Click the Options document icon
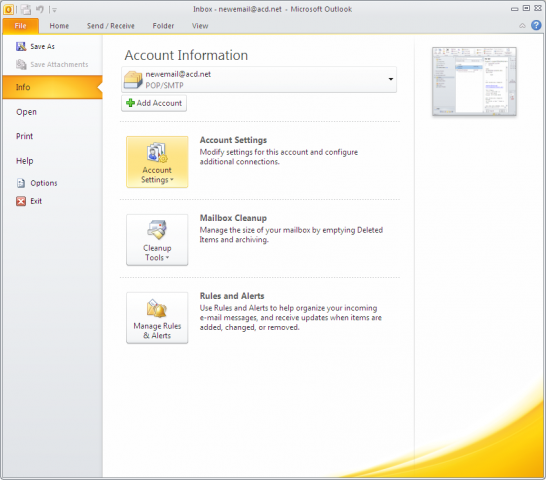 tap(21, 183)
